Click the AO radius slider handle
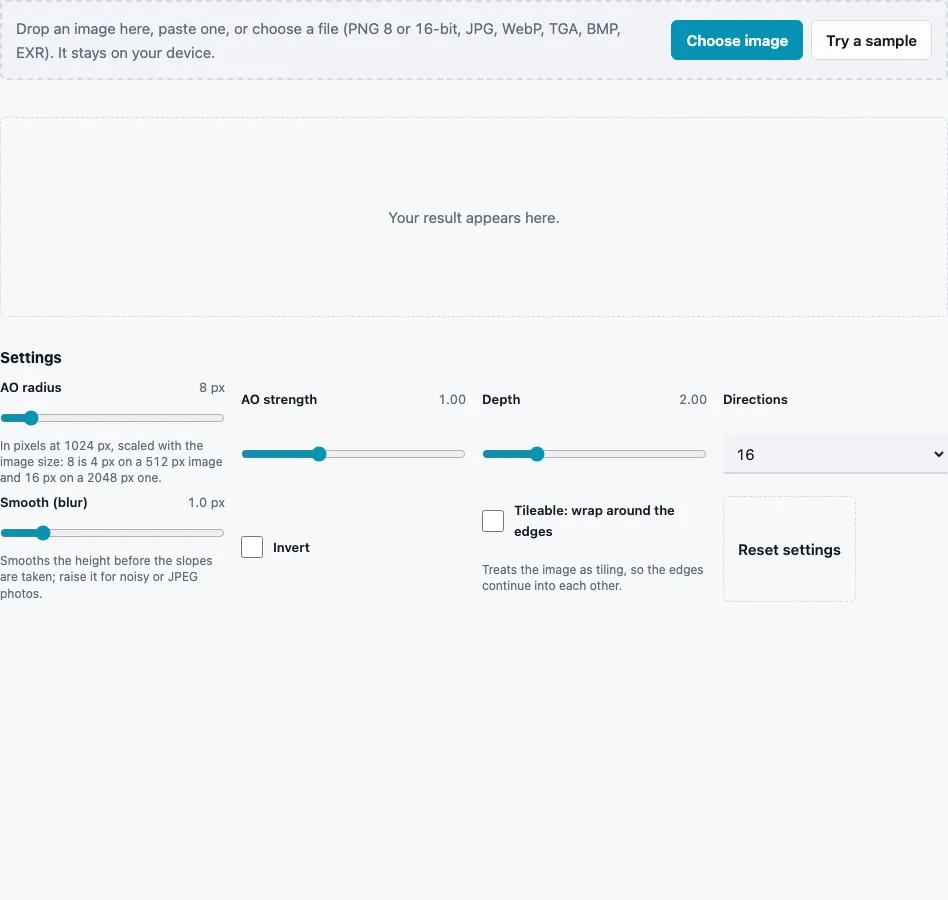 [31, 418]
